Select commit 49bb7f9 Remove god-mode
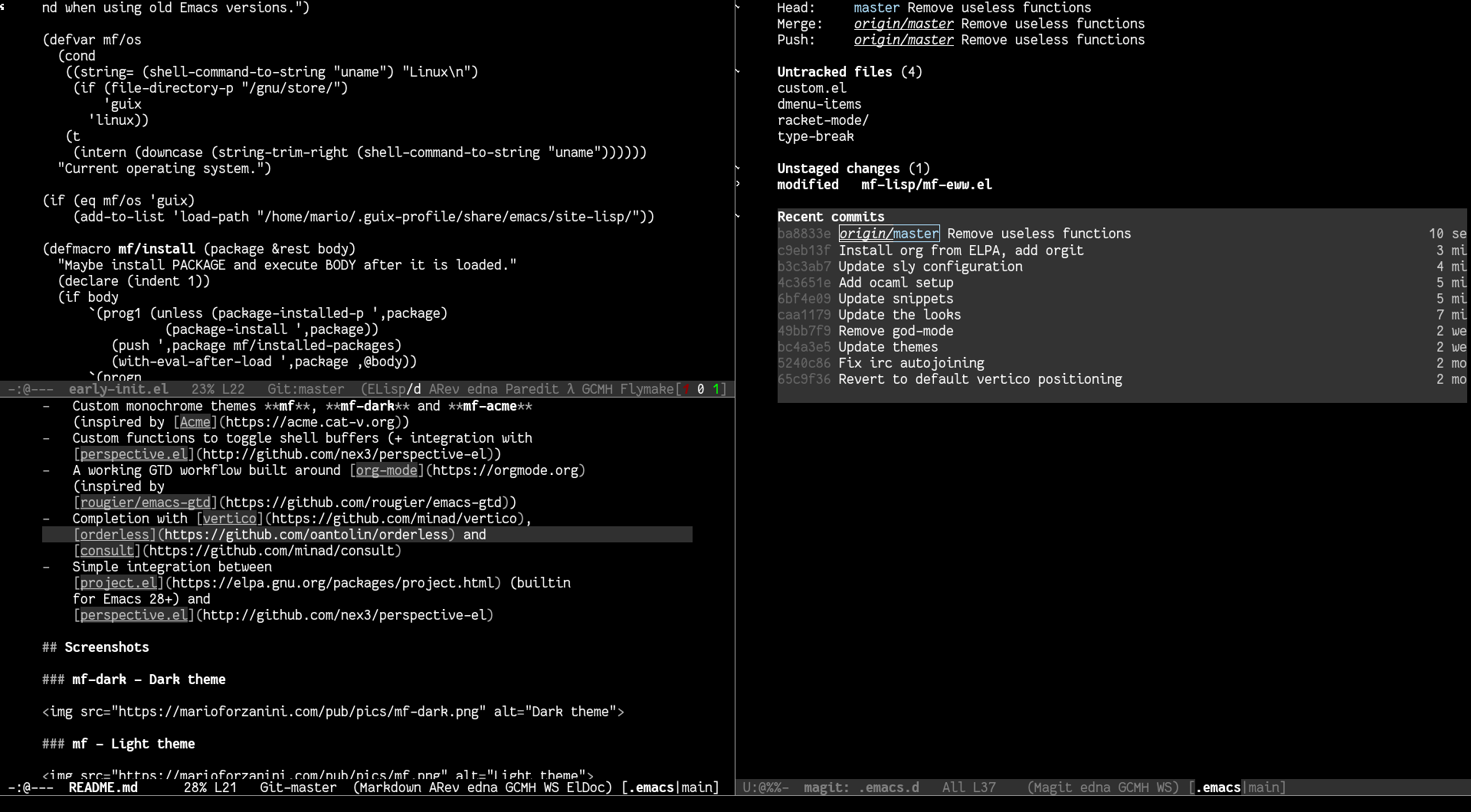 click(896, 331)
